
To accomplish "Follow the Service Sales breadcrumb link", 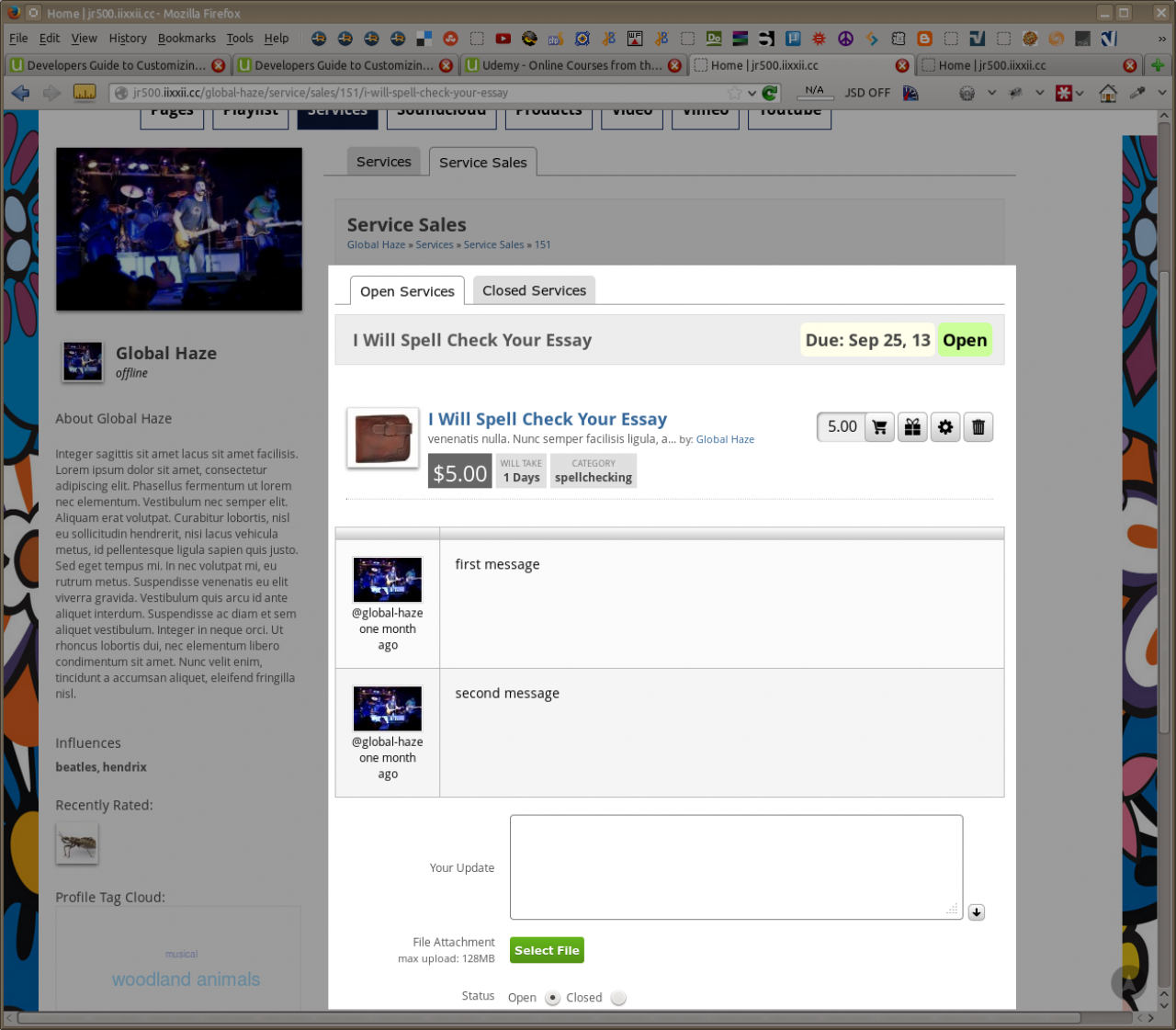I will point(493,244).
